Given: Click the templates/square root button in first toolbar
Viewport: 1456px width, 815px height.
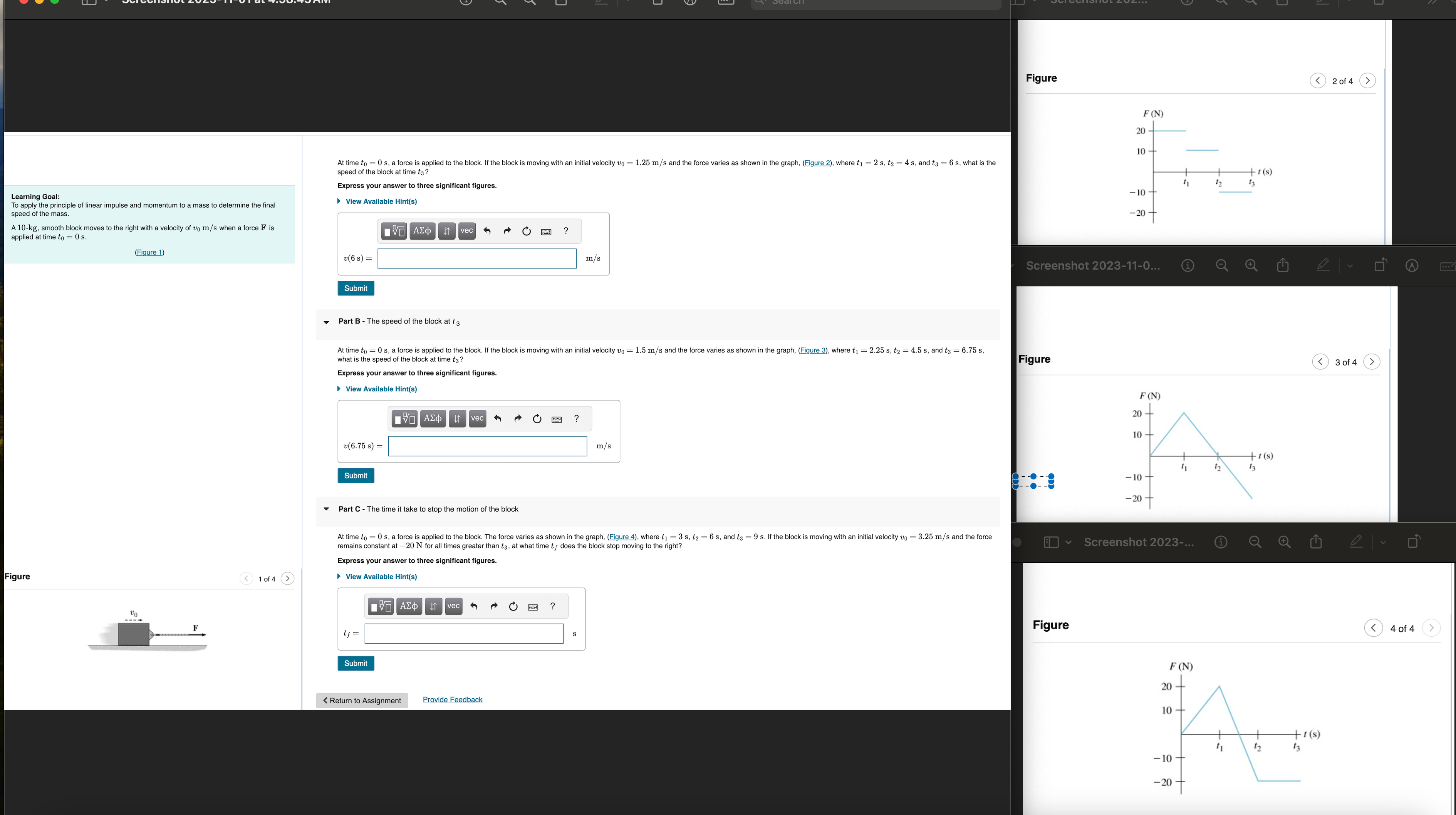Looking at the screenshot, I should point(394,231).
